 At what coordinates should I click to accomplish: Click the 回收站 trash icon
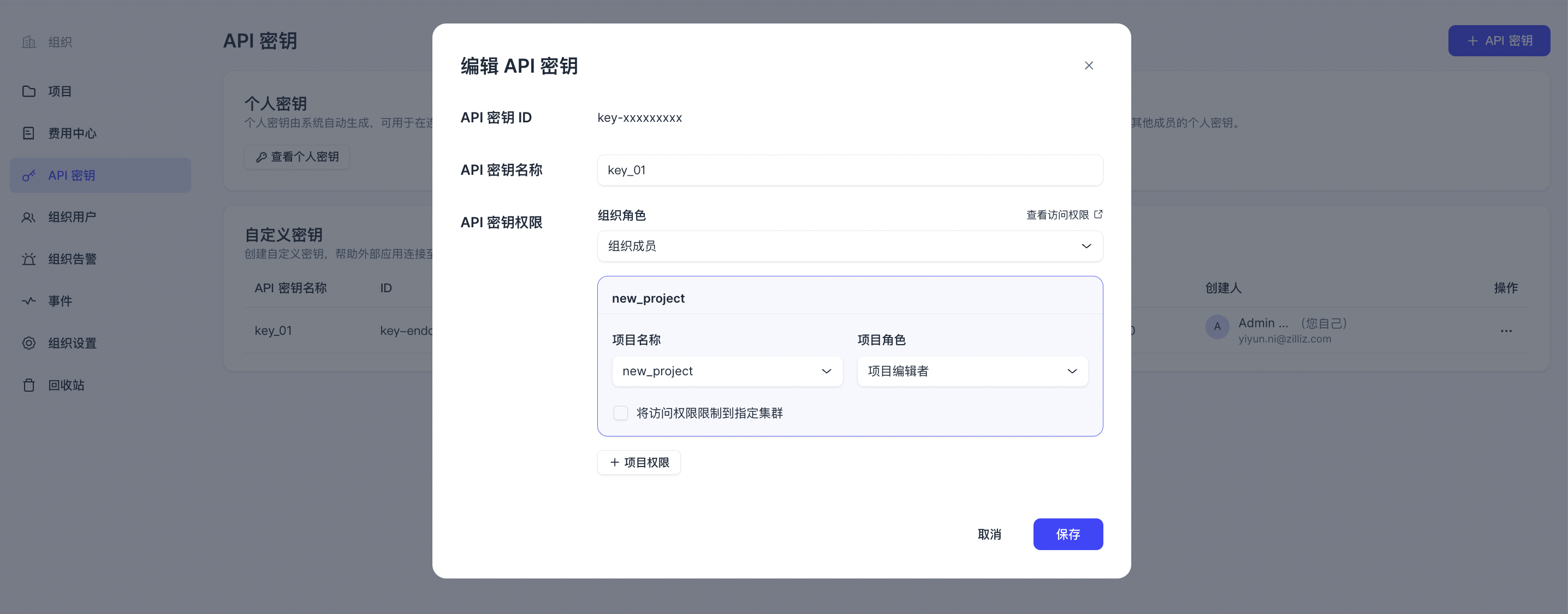(28, 385)
